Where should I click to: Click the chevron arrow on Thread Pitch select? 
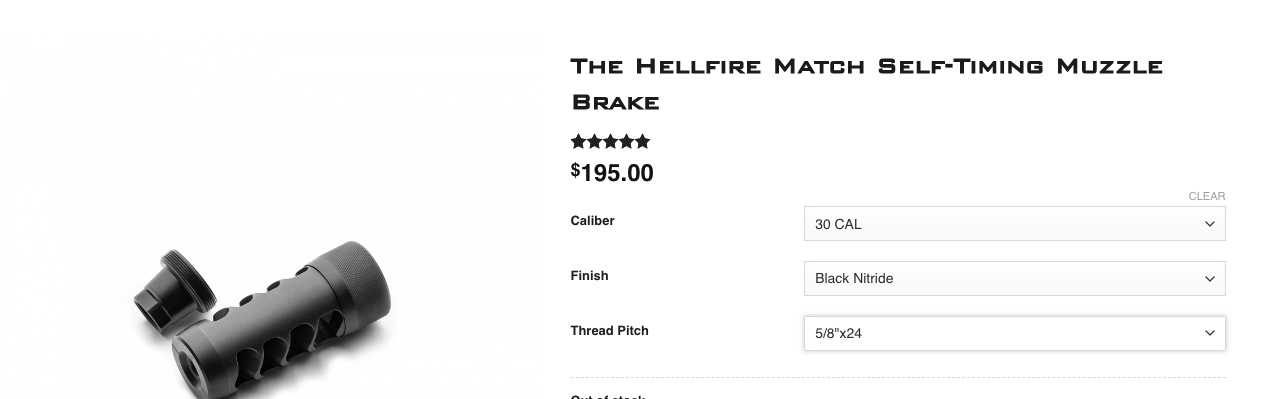click(x=1209, y=333)
